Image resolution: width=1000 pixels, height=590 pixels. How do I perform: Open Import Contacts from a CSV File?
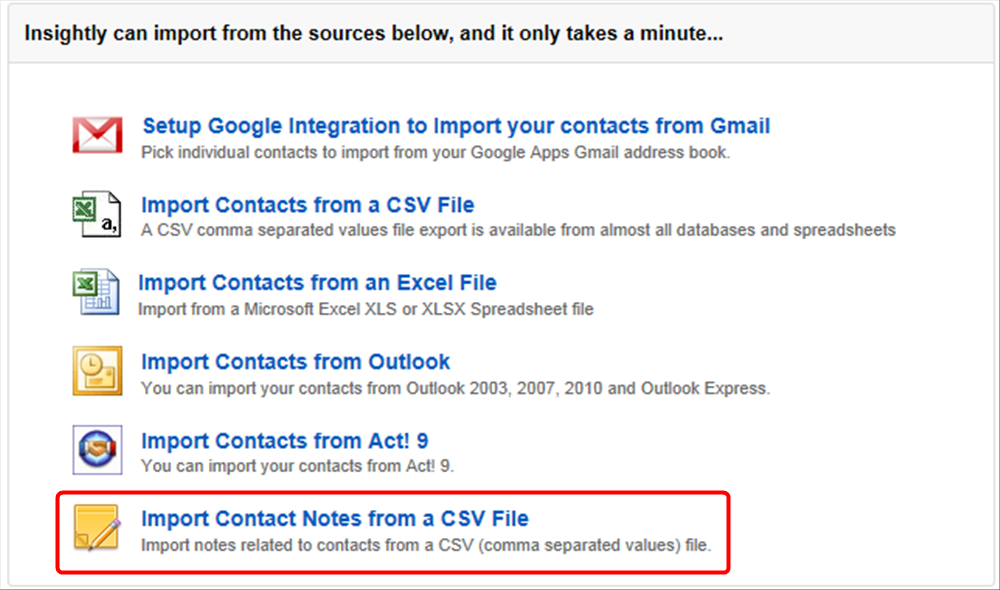pyautogui.click(x=307, y=205)
